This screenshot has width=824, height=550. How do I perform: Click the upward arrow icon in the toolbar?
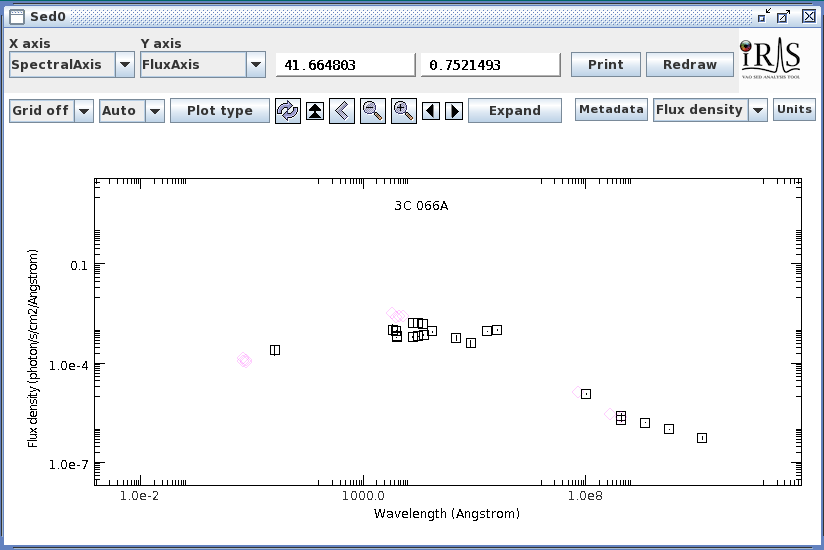click(x=315, y=111)
